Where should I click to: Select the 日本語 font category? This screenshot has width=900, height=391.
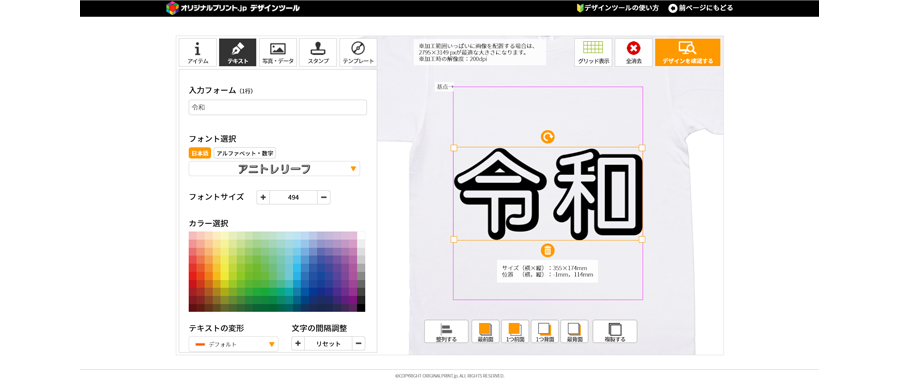pyautogui.click(x=200, y=153)
